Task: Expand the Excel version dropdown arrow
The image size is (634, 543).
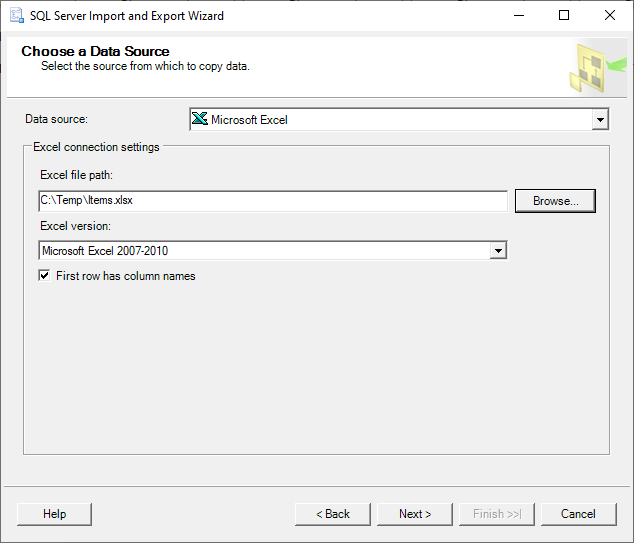Action: [498, 251]
